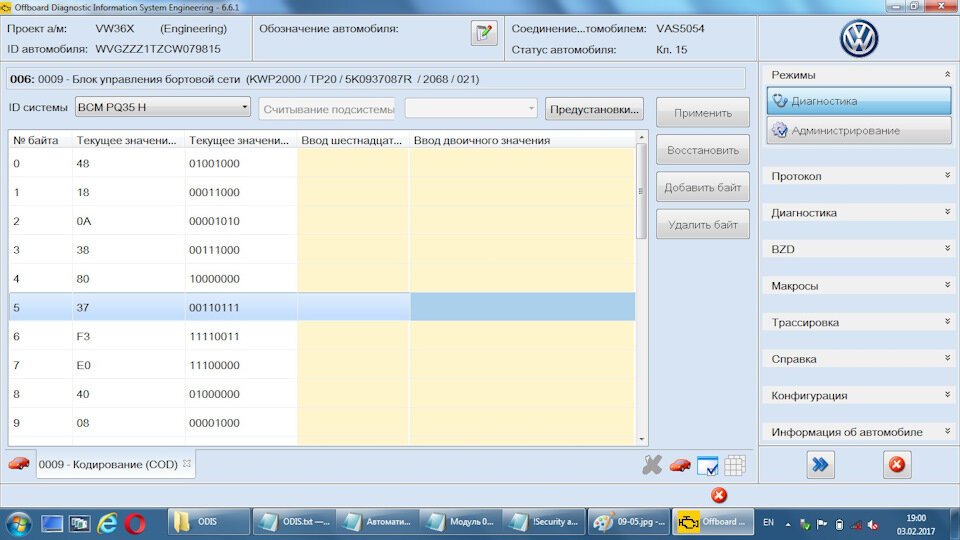
Task: Click the Добавить байт button
Action: tap(703, 187)
